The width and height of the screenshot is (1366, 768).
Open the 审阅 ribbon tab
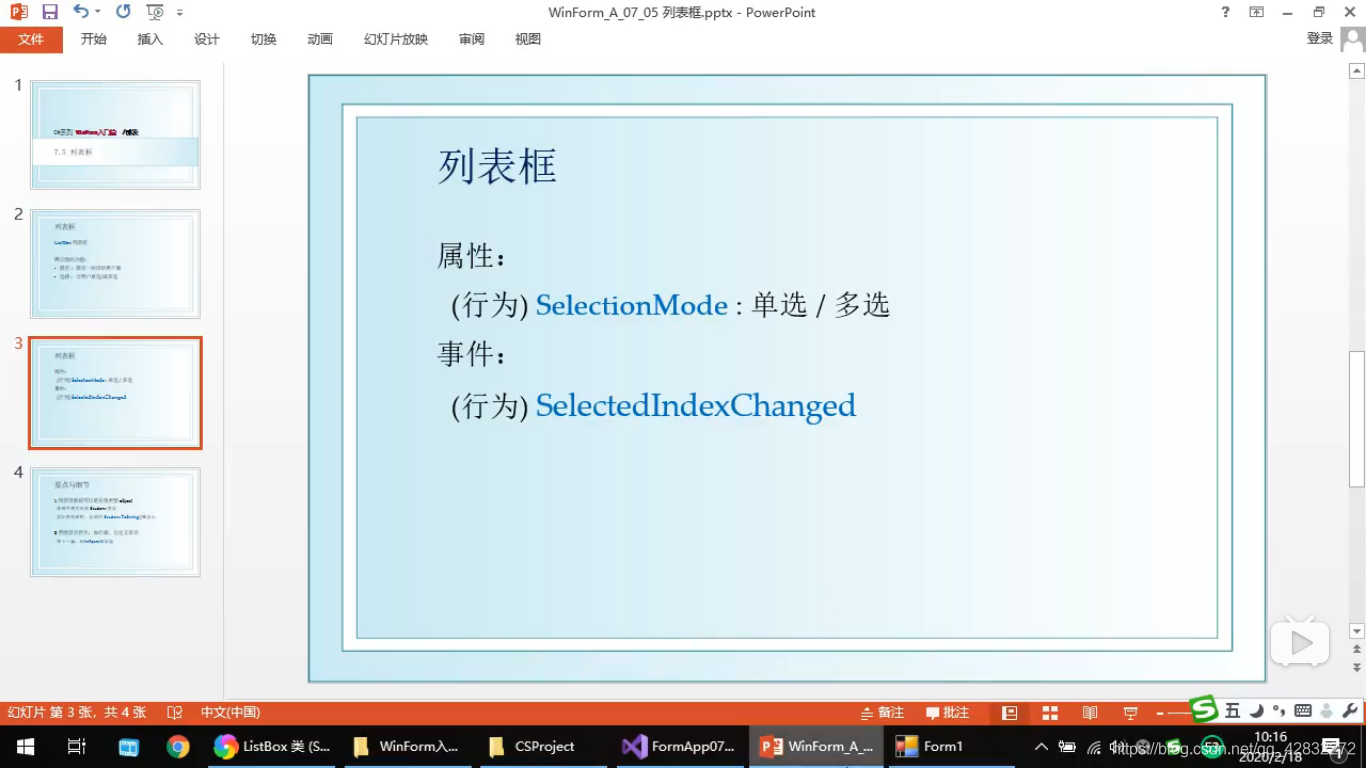pyautogui.click(x=472, y=39)
